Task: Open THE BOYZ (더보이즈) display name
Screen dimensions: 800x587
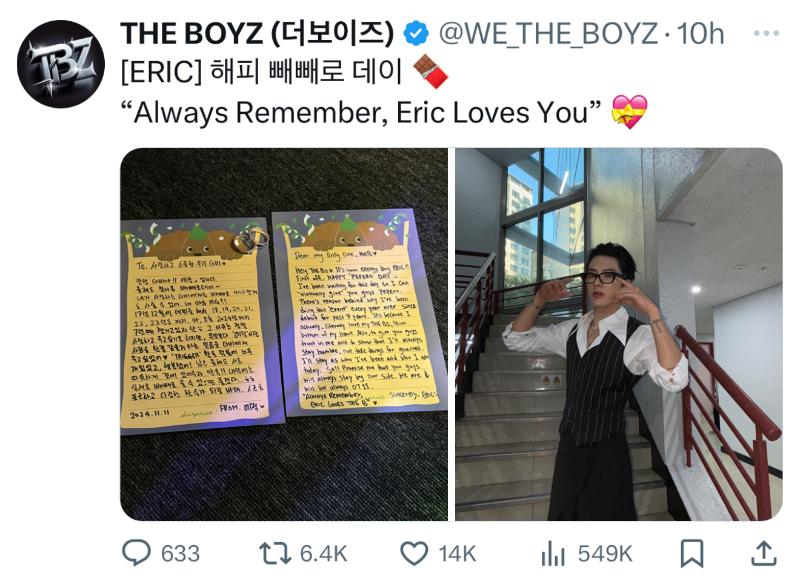Action: coord(257,34)
